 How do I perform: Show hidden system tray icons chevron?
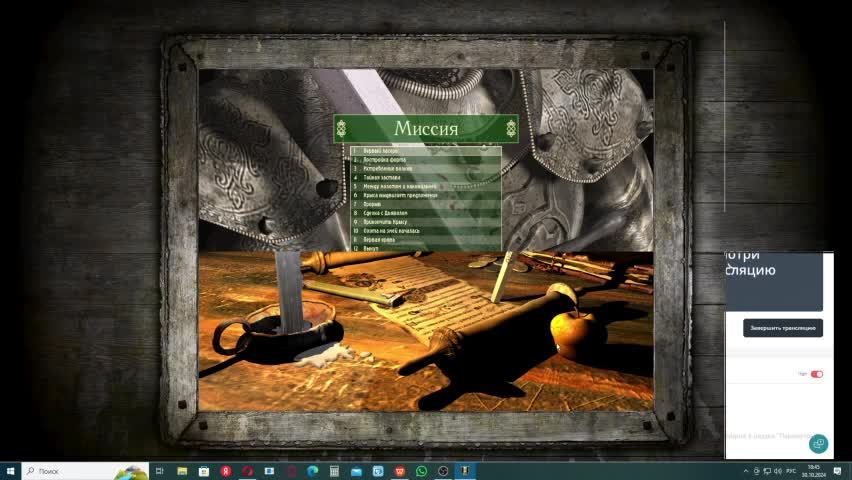coord(746,471)
